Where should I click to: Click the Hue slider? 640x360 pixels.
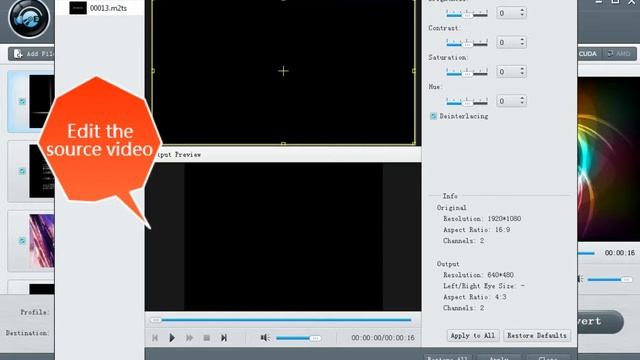pos(467,101)
